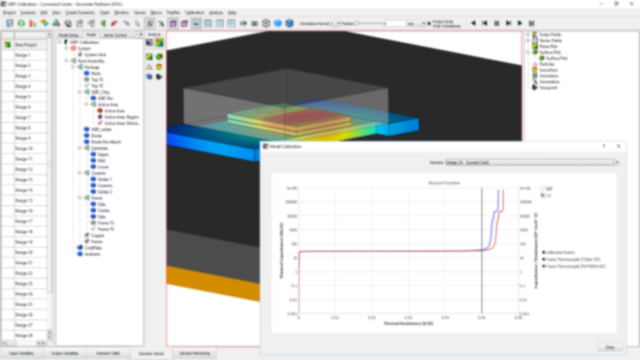Open the Viewpoint item icon
Image resolution: width=640 pixels, height=360 pixels.
[535, 87]
